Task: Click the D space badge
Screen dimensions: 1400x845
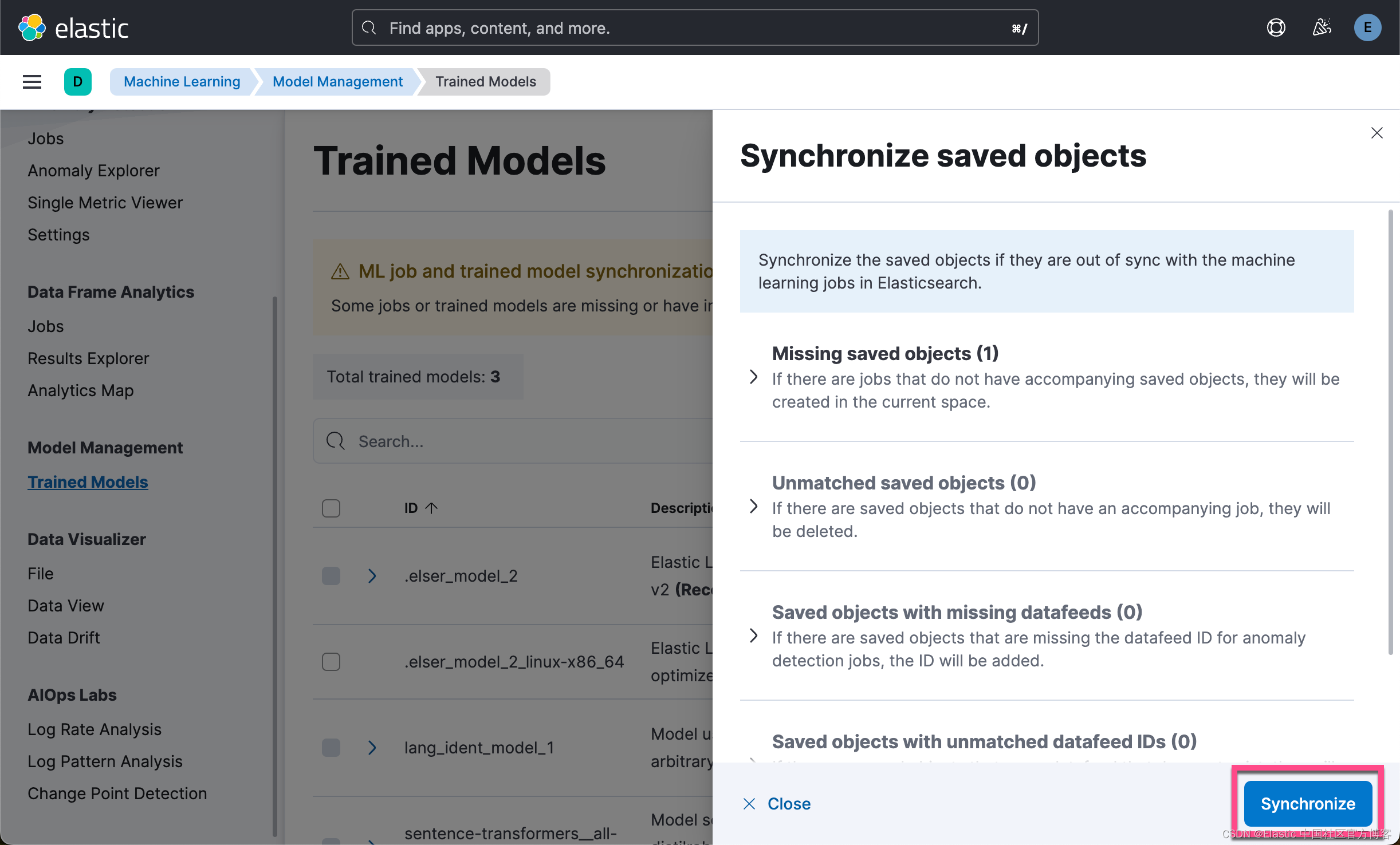Action: point(78,81)
